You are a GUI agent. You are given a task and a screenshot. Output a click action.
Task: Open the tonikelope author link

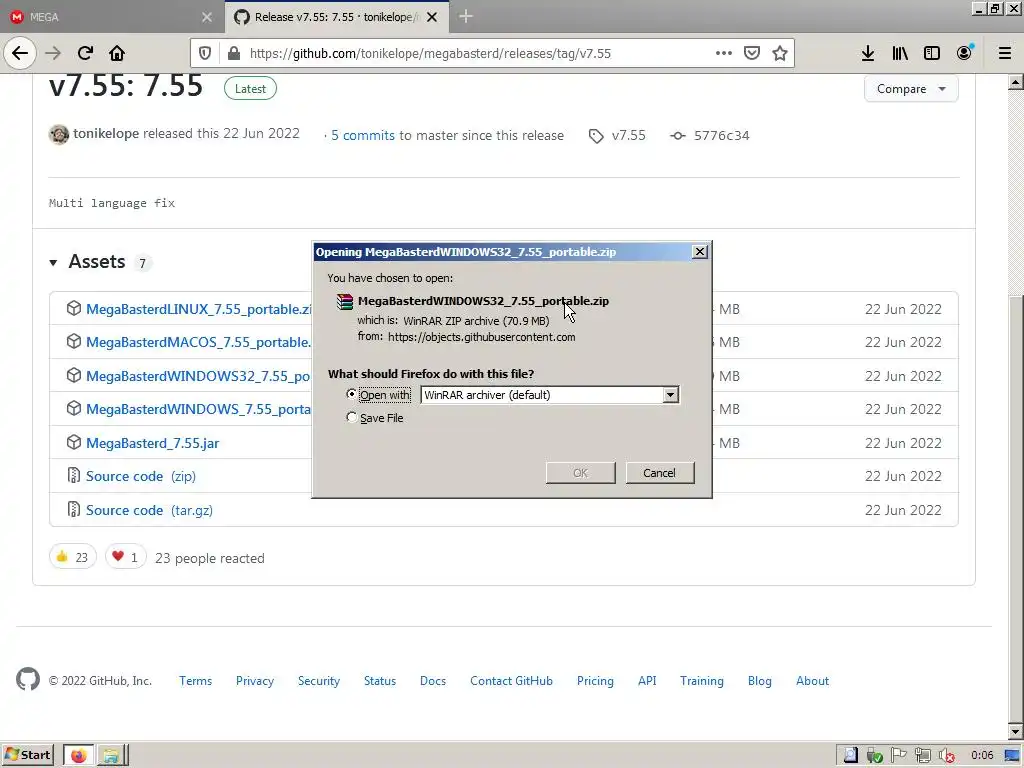106,133
